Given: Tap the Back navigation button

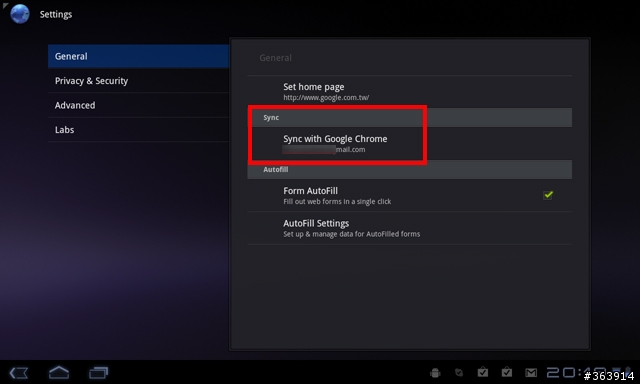Looking at the screenshot, I should pos(19,373).
